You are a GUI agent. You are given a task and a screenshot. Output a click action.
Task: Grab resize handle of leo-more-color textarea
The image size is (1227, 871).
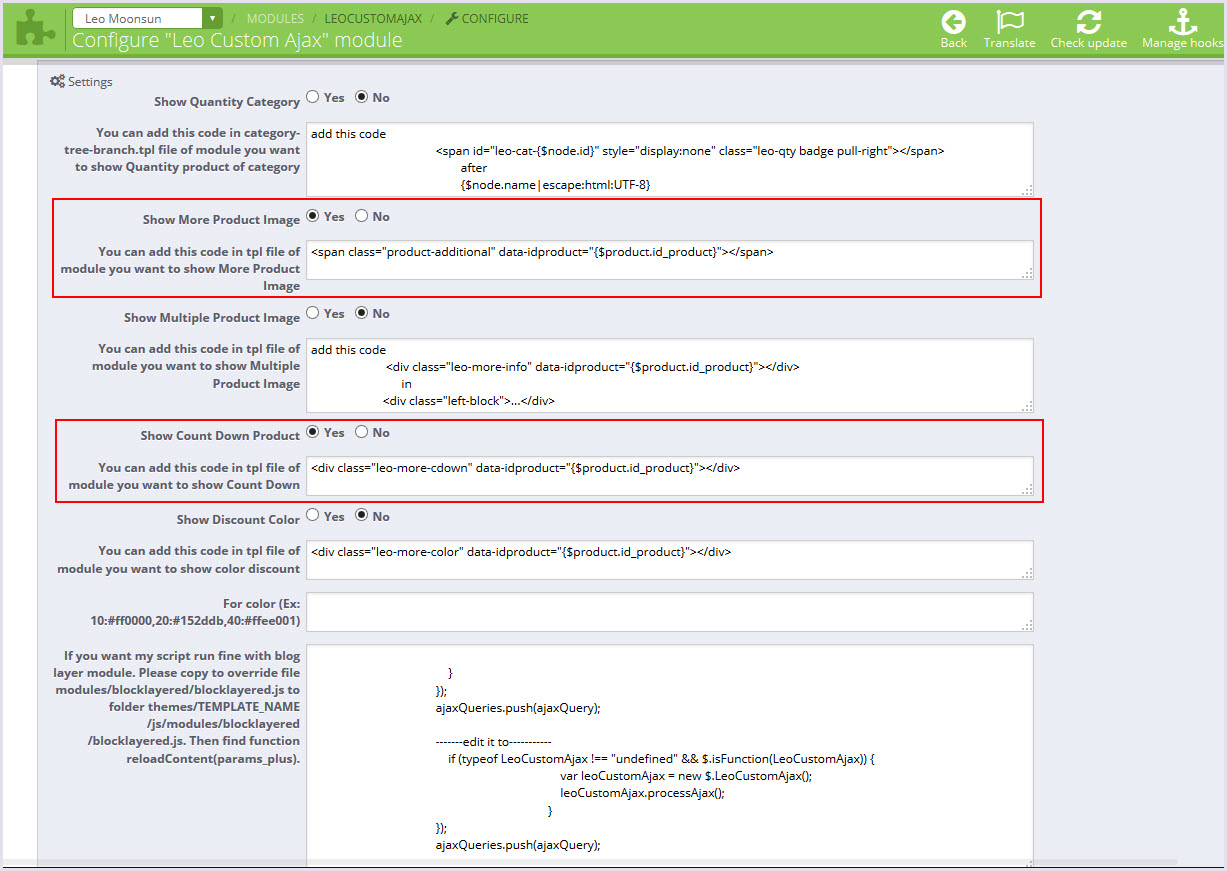click(x=1027, y=573)
